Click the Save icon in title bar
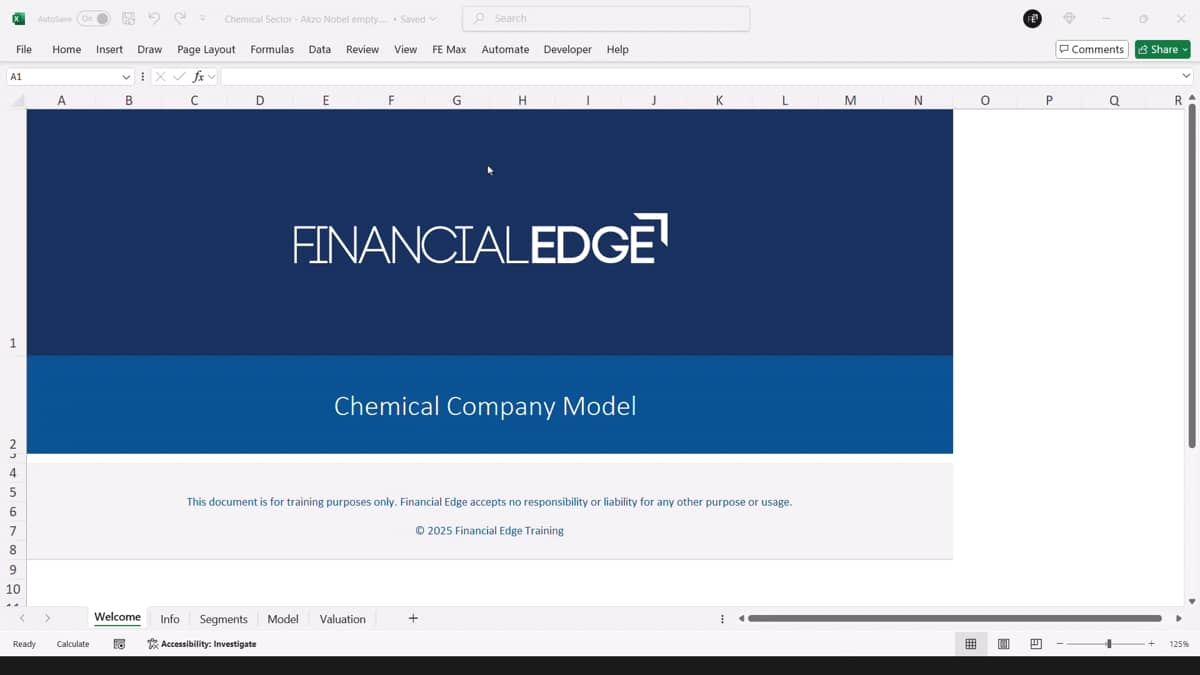The image size is (1200, 675). [128, 18]
